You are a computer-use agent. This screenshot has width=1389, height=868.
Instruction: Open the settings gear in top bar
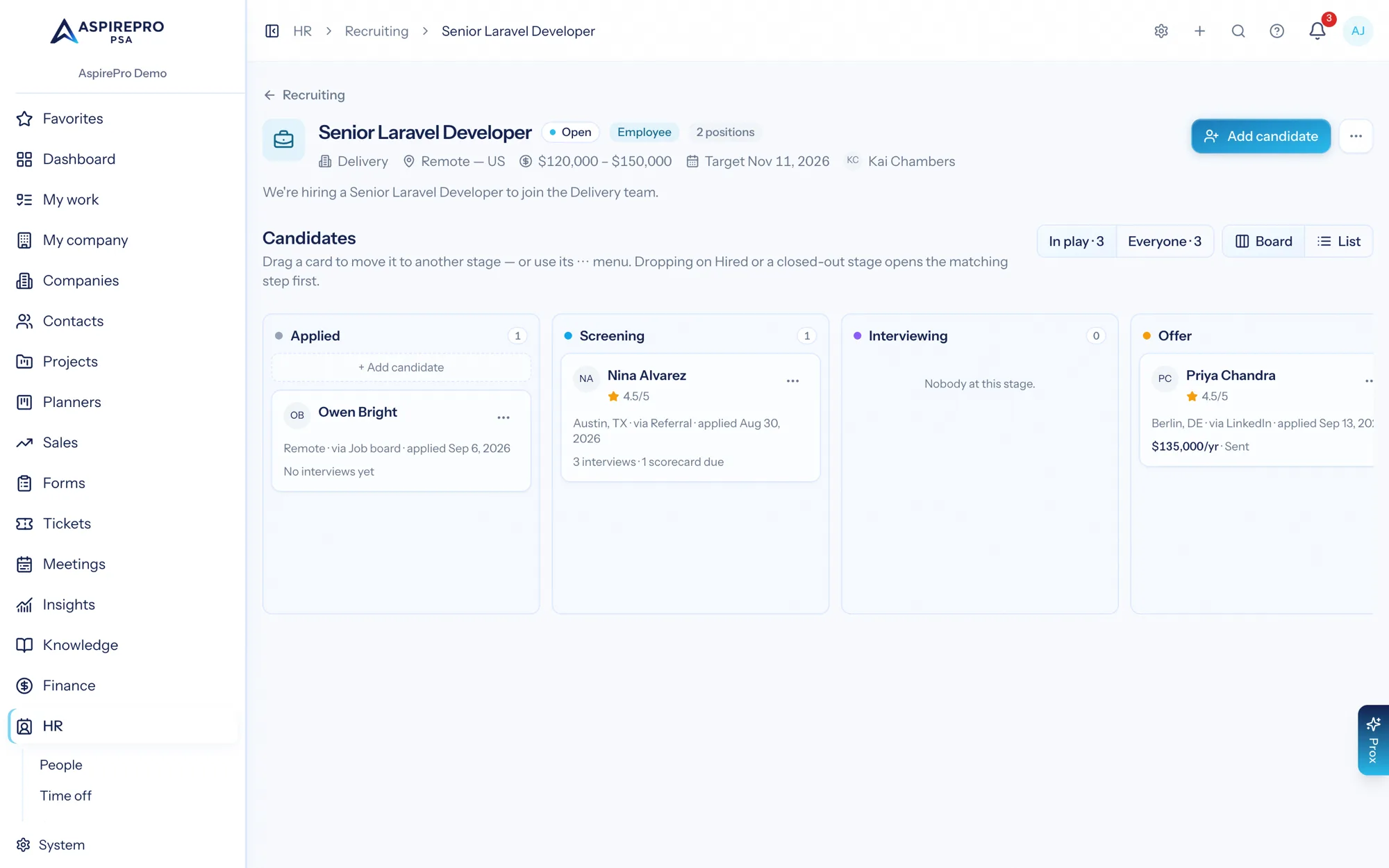click(x=1161, y=31)
